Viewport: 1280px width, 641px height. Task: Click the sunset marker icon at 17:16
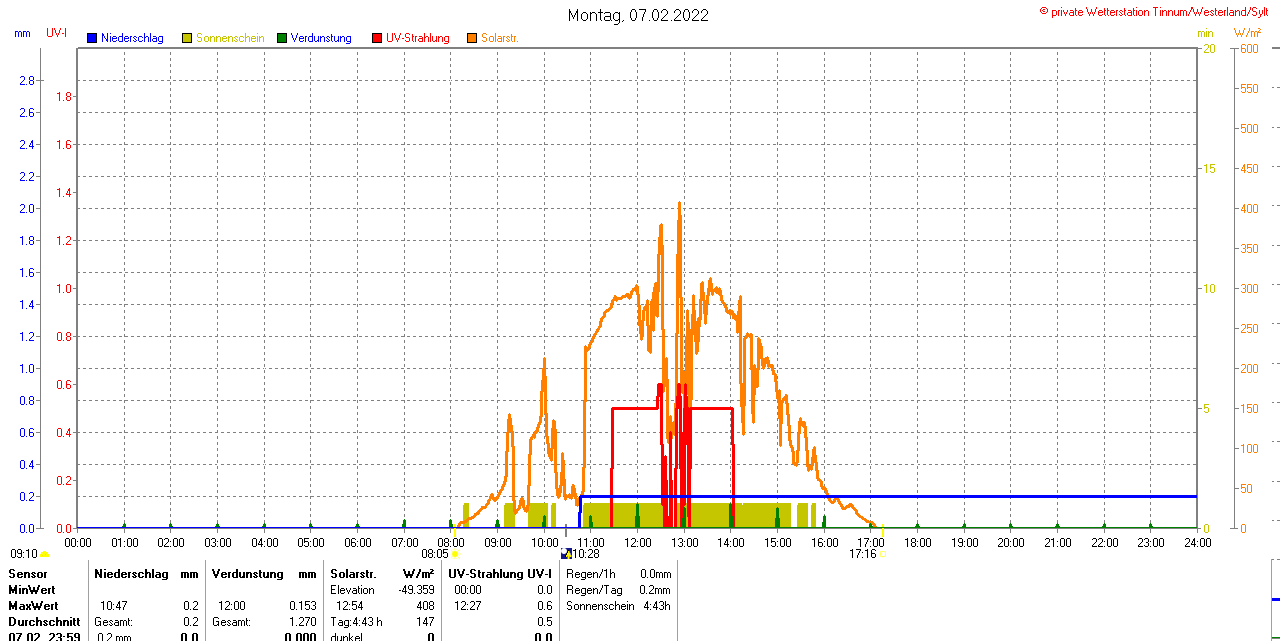click(x=881, y=553)
